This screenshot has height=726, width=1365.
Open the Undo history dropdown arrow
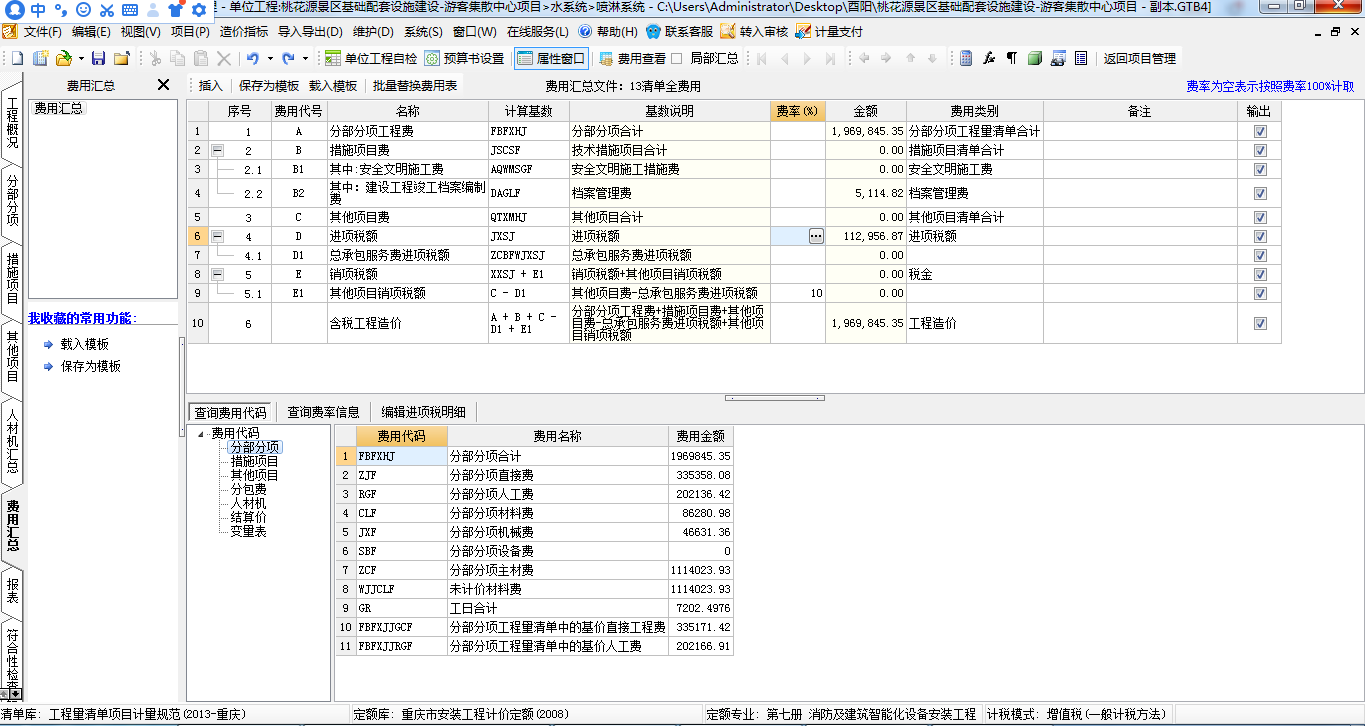269,58
